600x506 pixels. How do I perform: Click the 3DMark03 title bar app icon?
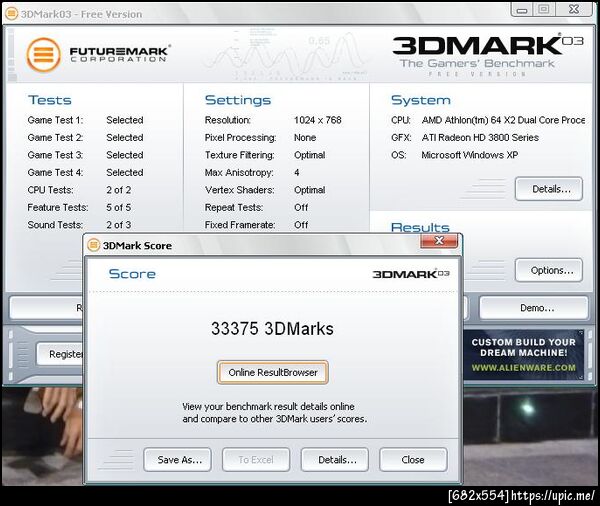tap(11, 14)
